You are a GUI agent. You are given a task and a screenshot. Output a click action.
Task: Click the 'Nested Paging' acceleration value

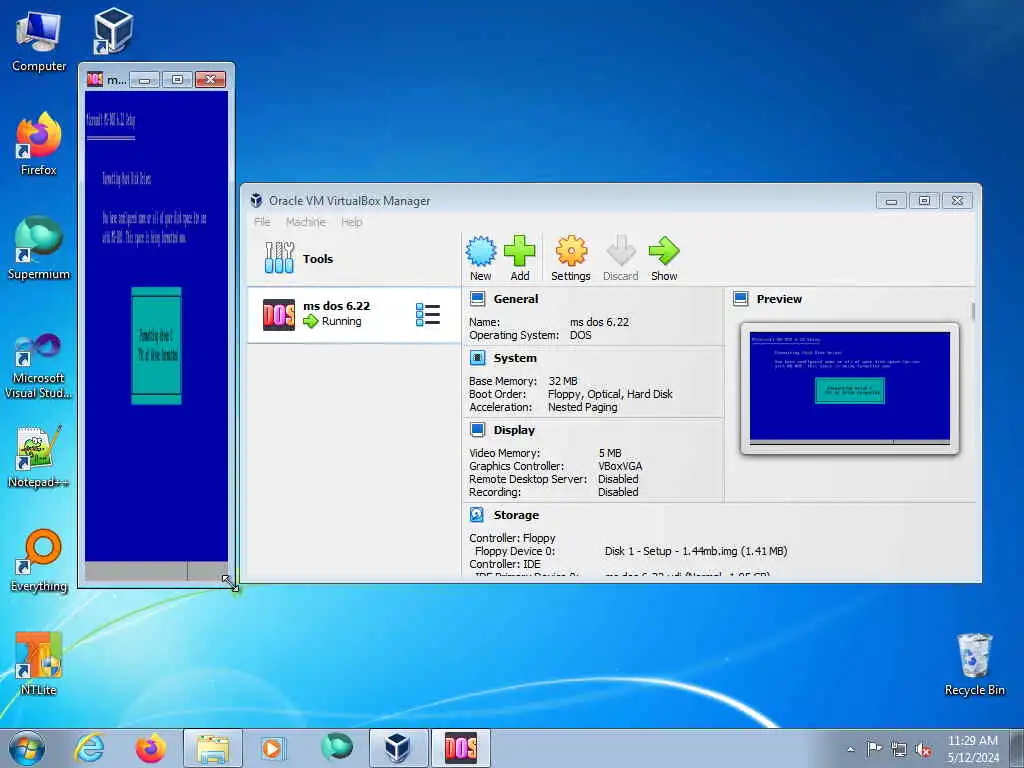pyautogui.click(x=583, y=407)
